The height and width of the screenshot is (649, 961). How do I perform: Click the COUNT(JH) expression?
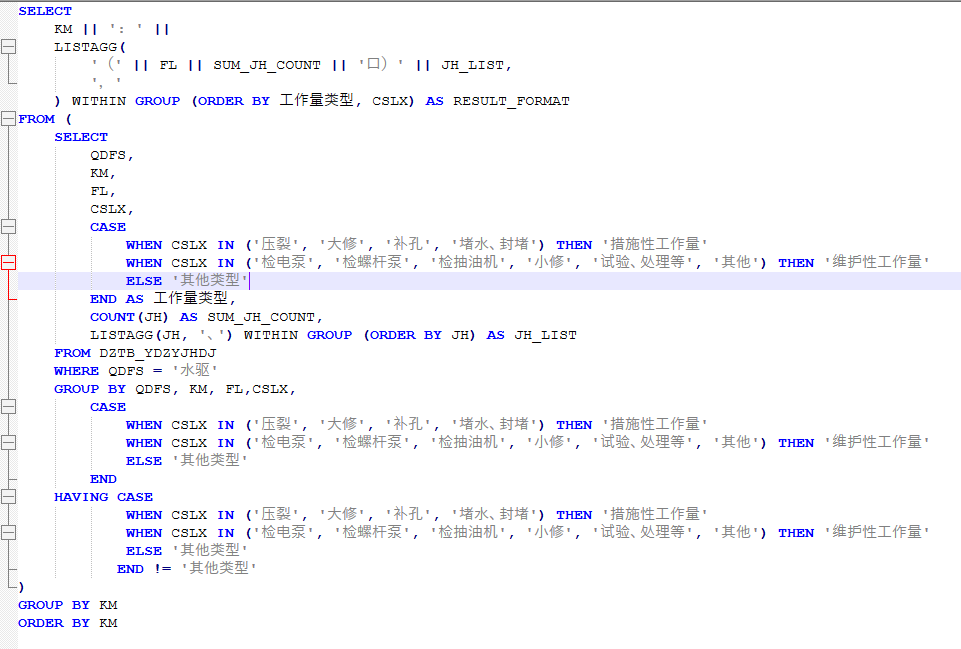(x=129, y=317)
